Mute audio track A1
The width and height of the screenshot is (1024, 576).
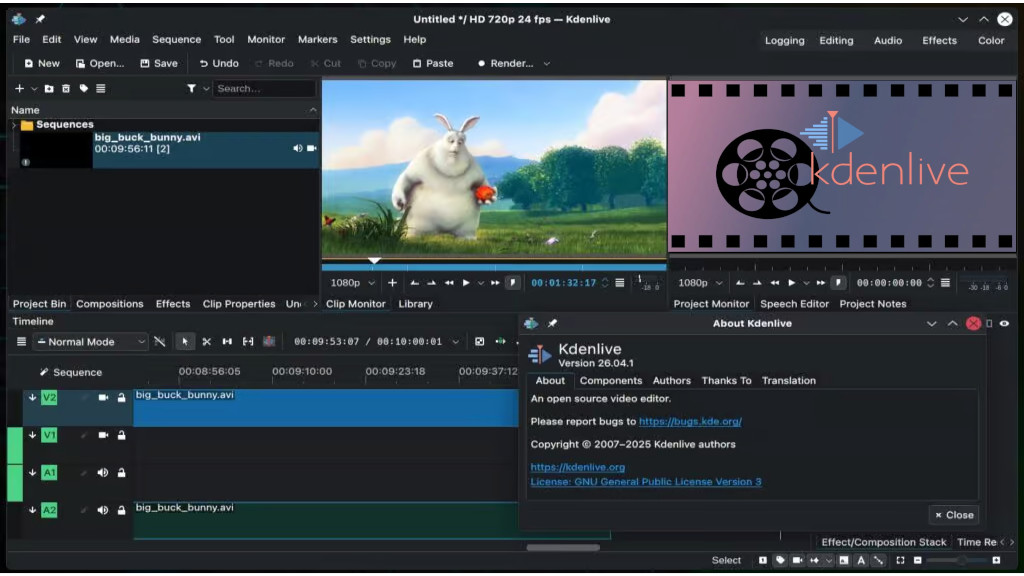[x=103, y=473]
